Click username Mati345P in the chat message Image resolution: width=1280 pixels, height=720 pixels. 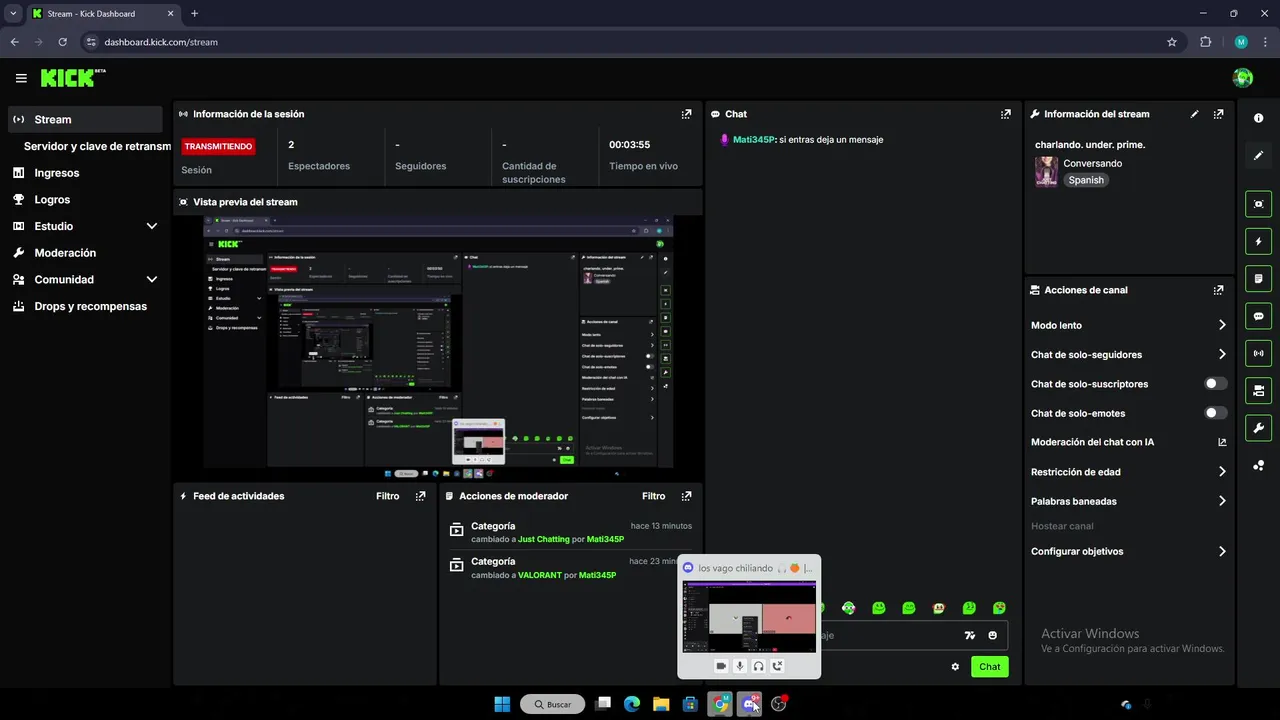(754, 140)
